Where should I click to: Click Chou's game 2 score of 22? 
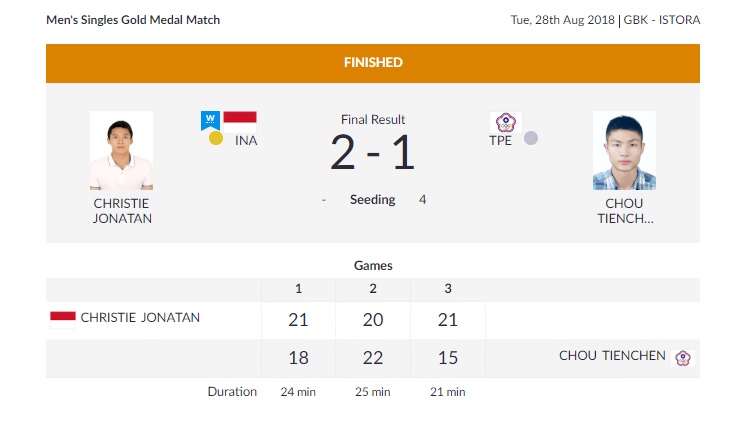(x=372, y=358)
